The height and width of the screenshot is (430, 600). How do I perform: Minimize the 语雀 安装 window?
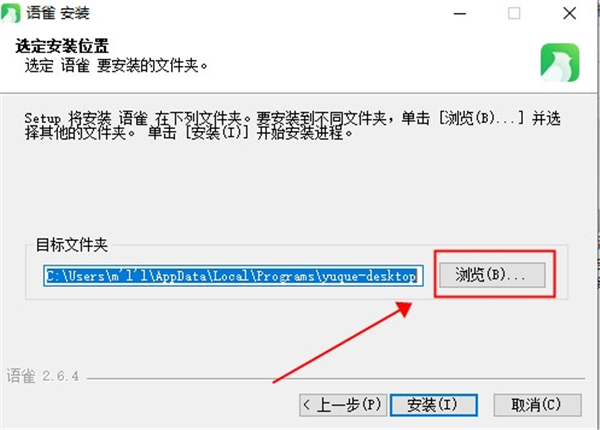pyautogui.click(x=460, y=14)
